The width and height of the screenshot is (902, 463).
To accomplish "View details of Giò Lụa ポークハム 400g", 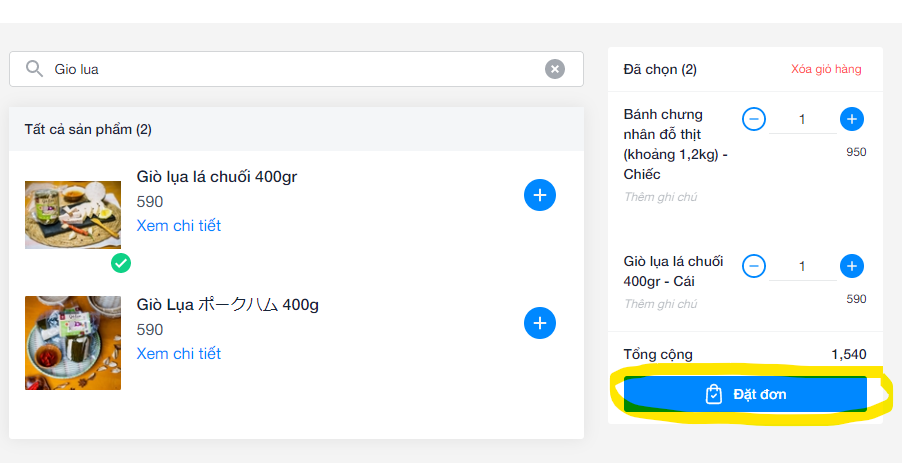I will tap(179, 354).
